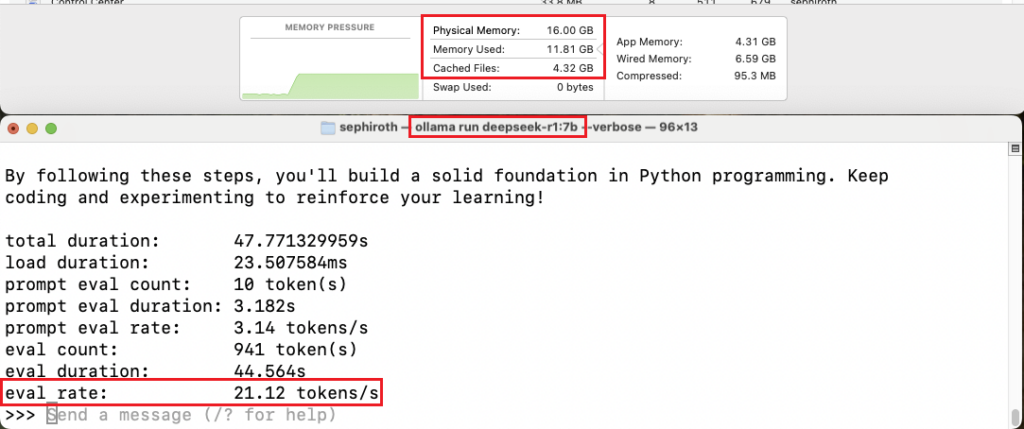Screen dimensions: 1024x429
Task: Click the eval duration 44.564s line
Action: coord(155,372)
